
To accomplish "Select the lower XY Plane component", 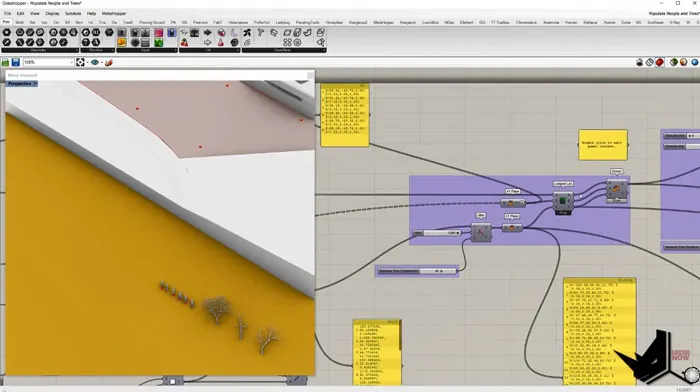I will pyautogui.click(x=512, y=228).
